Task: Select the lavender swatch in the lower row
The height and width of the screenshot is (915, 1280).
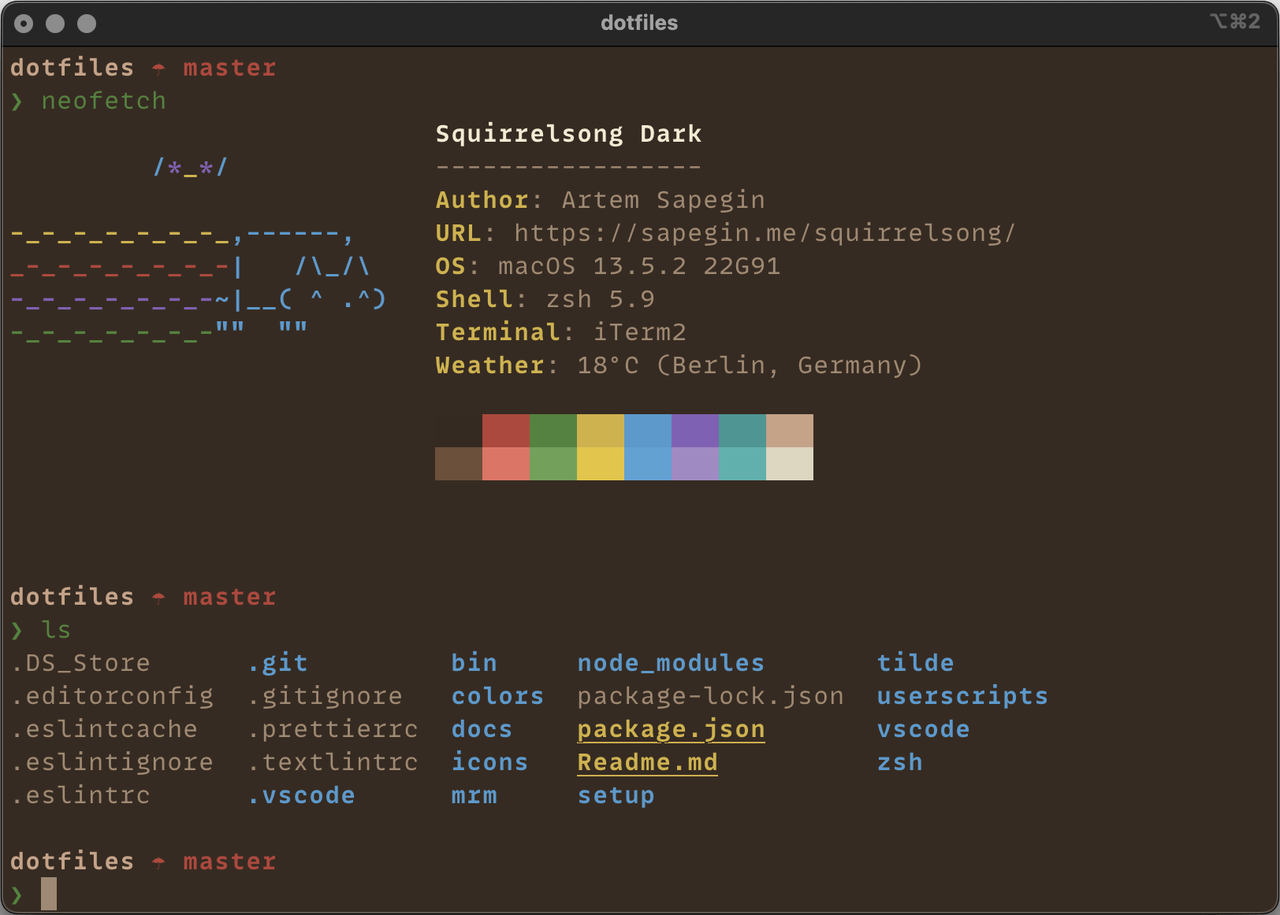Action: [x=695, y=463]
